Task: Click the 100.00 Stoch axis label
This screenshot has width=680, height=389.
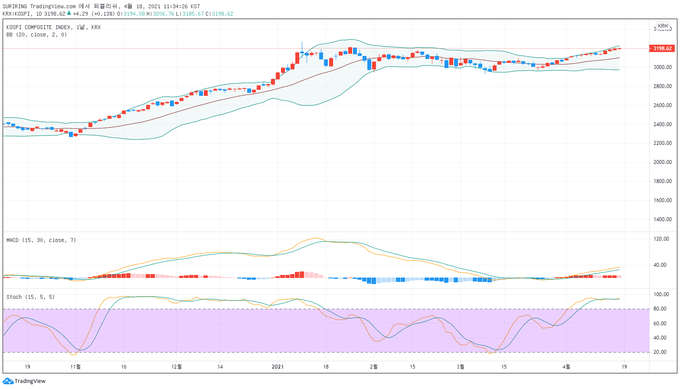Action: pos(660,294)
